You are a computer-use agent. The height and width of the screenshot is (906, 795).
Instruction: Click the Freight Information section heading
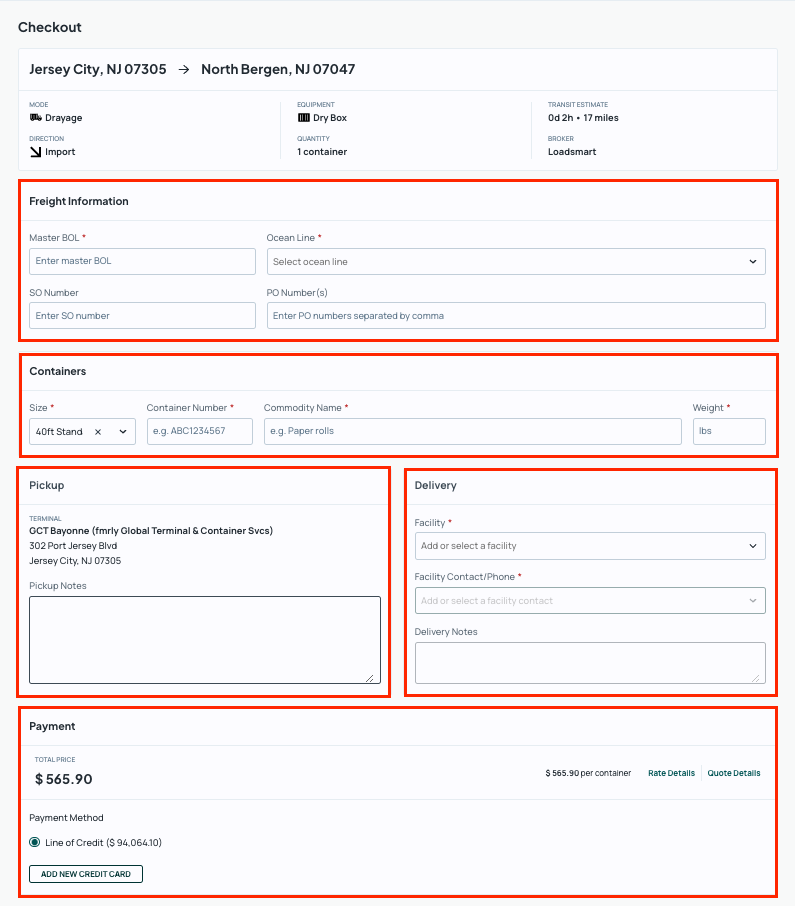pyautogui.click(x=79, y=201)
